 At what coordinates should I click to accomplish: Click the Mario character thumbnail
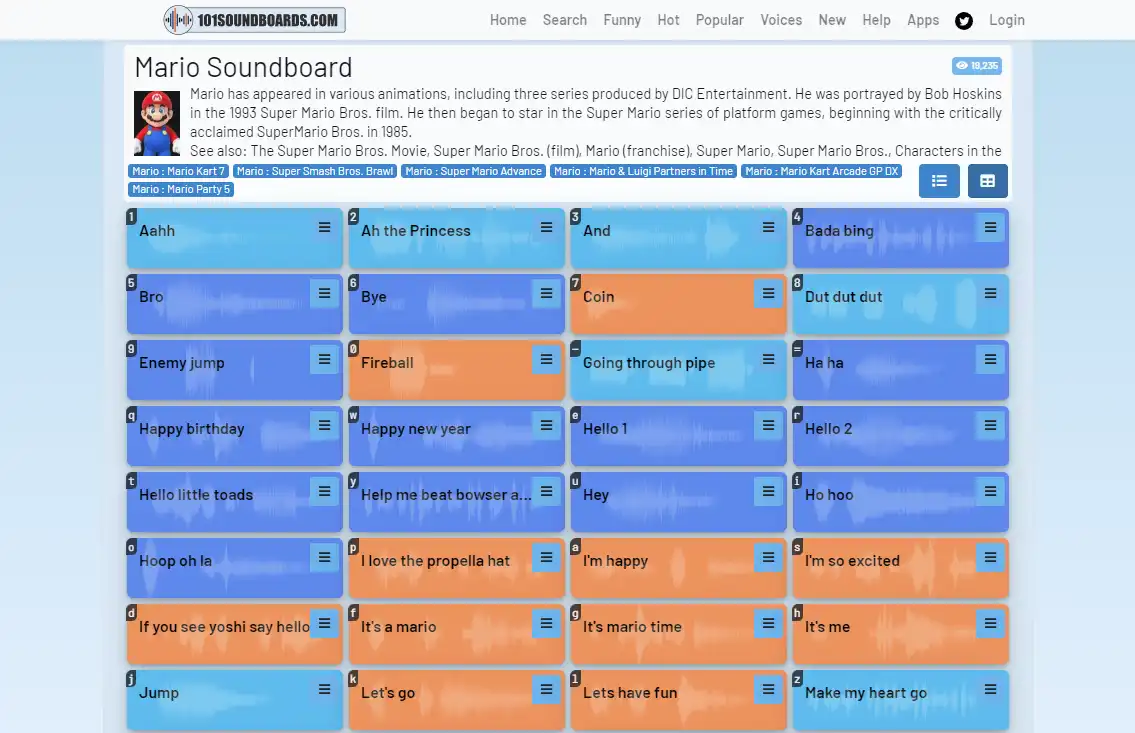(157, 123)
